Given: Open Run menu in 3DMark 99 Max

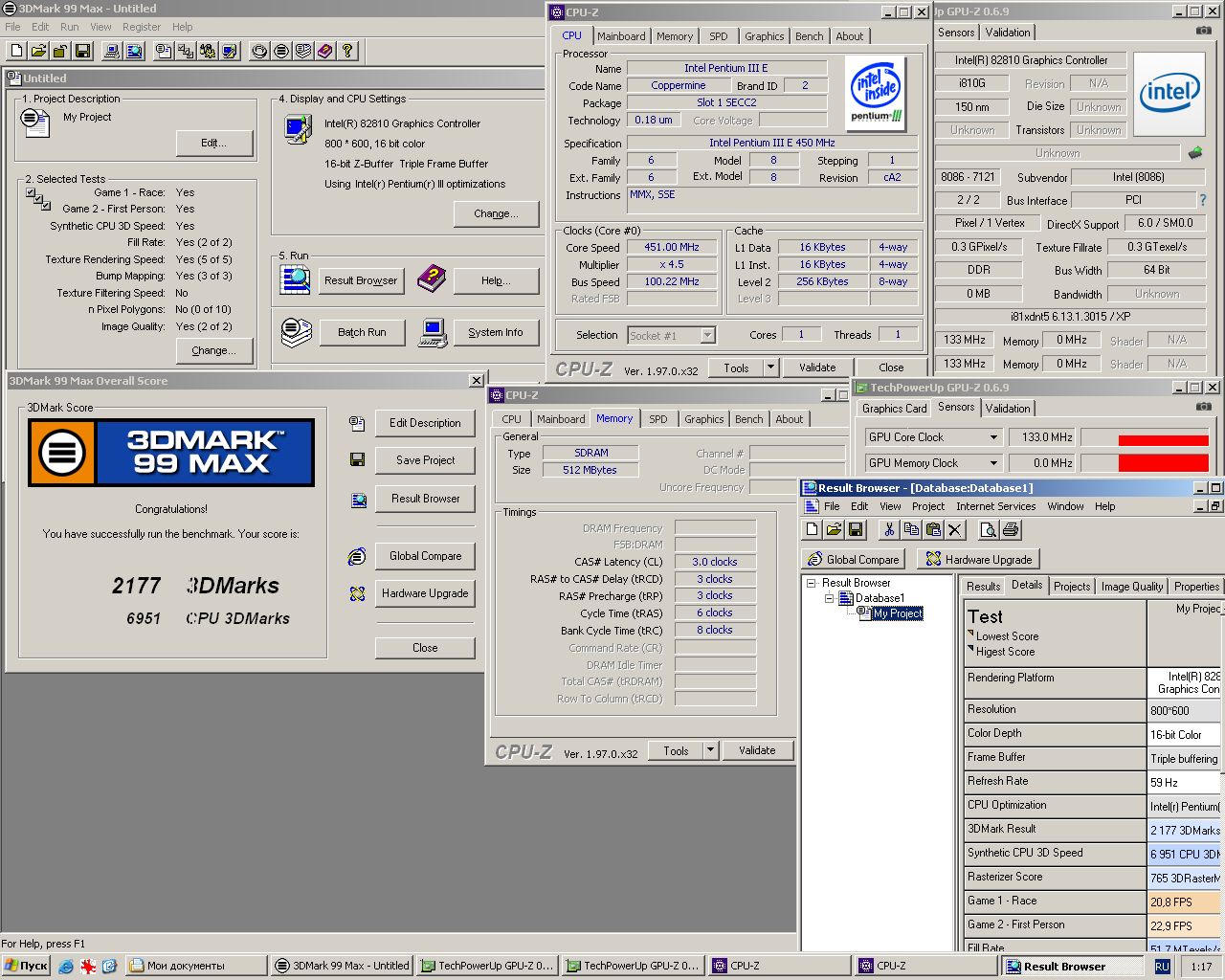Looking at the screenshot, I should [x=70, y=27].
